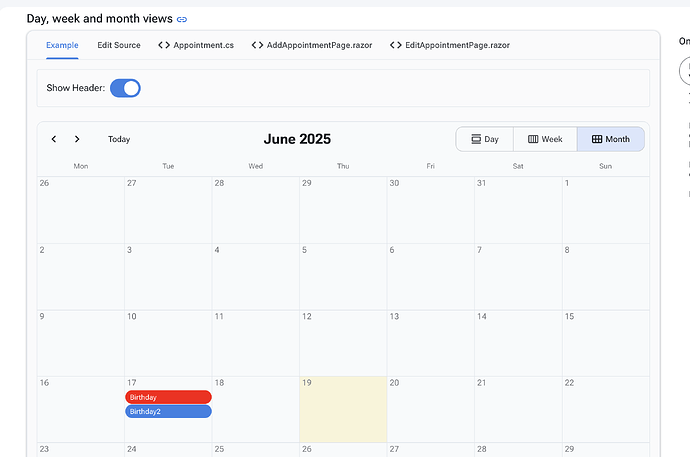Select the day 8 cell
Image resolution: width=690 pixels, height=457 pixels.
coord(606,277)
